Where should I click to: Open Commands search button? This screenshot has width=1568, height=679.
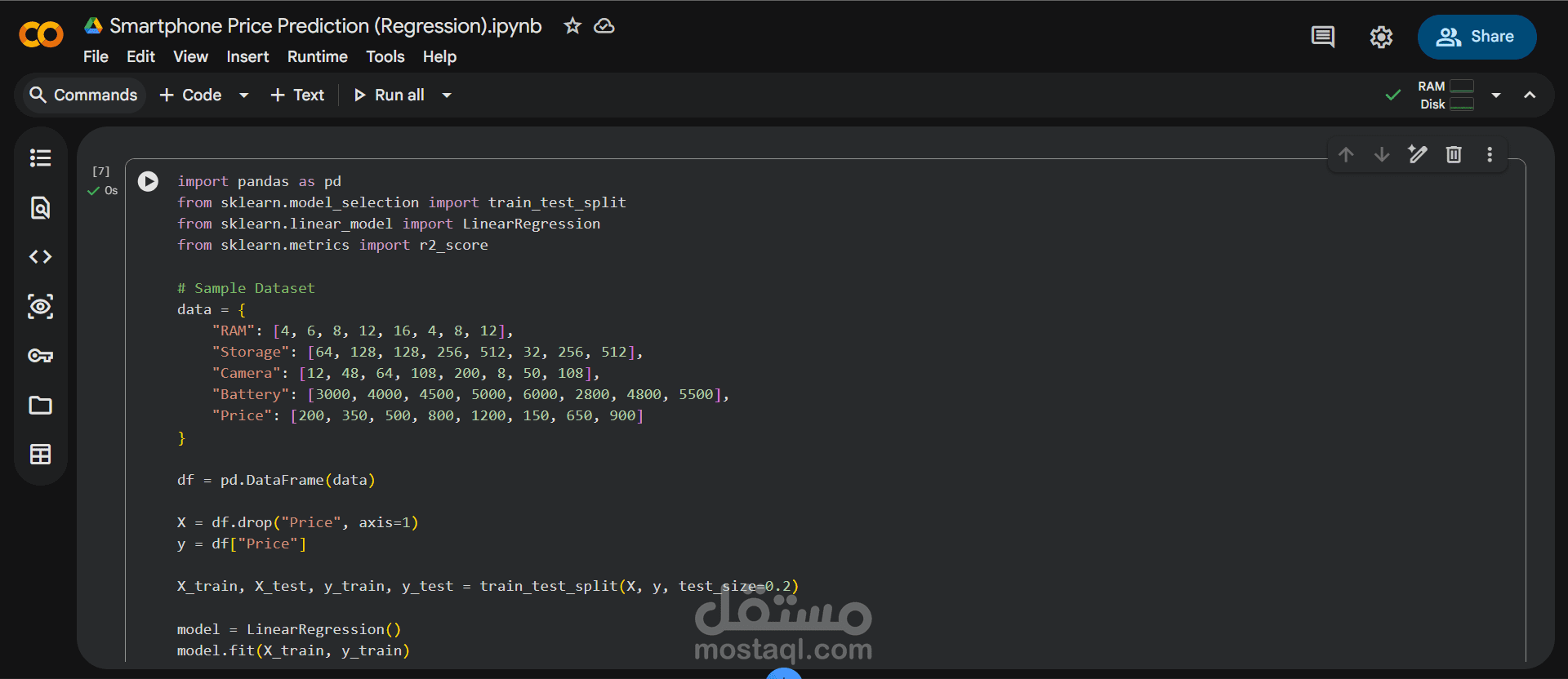click(82, 95)
